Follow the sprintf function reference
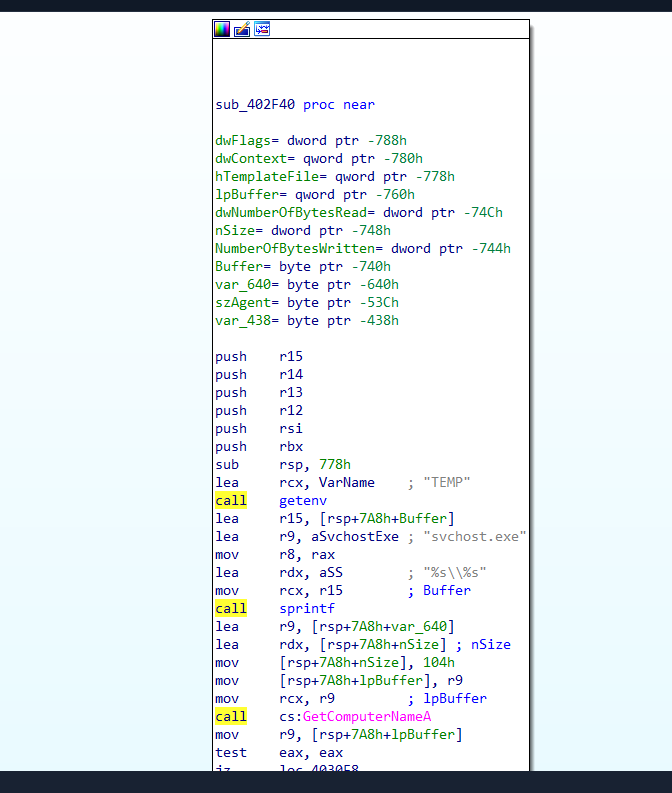The height and width of the screenshot is (793, 672). [x=307, y=609]
